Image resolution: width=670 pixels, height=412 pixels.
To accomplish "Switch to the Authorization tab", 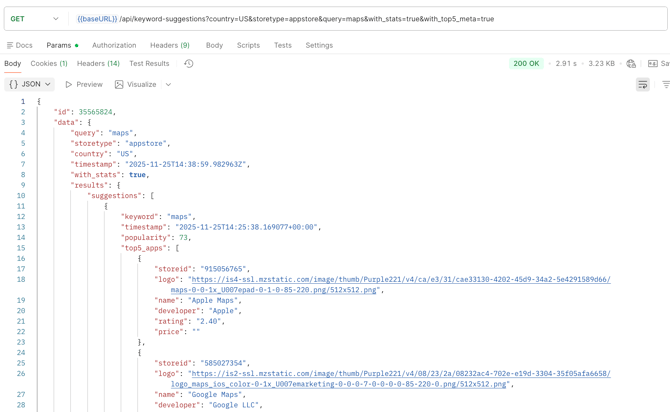I will (x=114, y=45).
